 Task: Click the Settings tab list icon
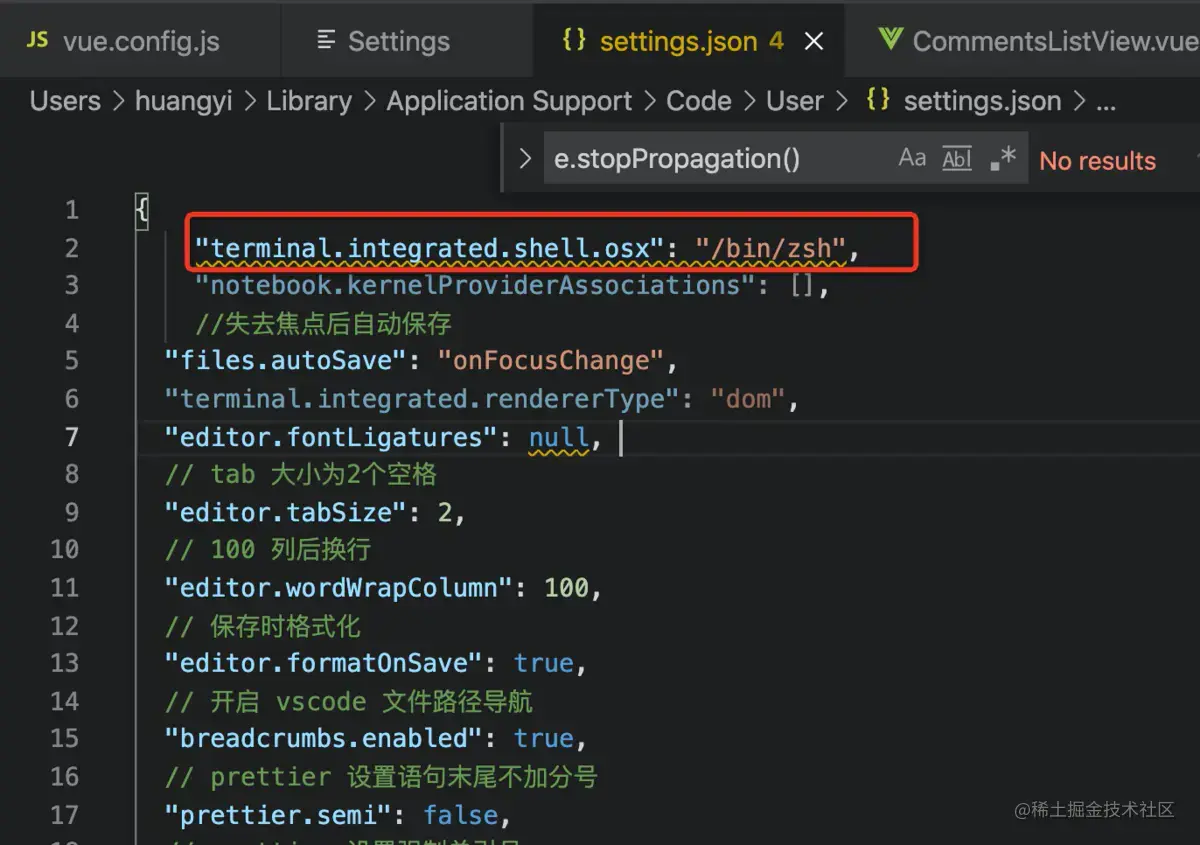pyautogui.click(x=326, y=41)
